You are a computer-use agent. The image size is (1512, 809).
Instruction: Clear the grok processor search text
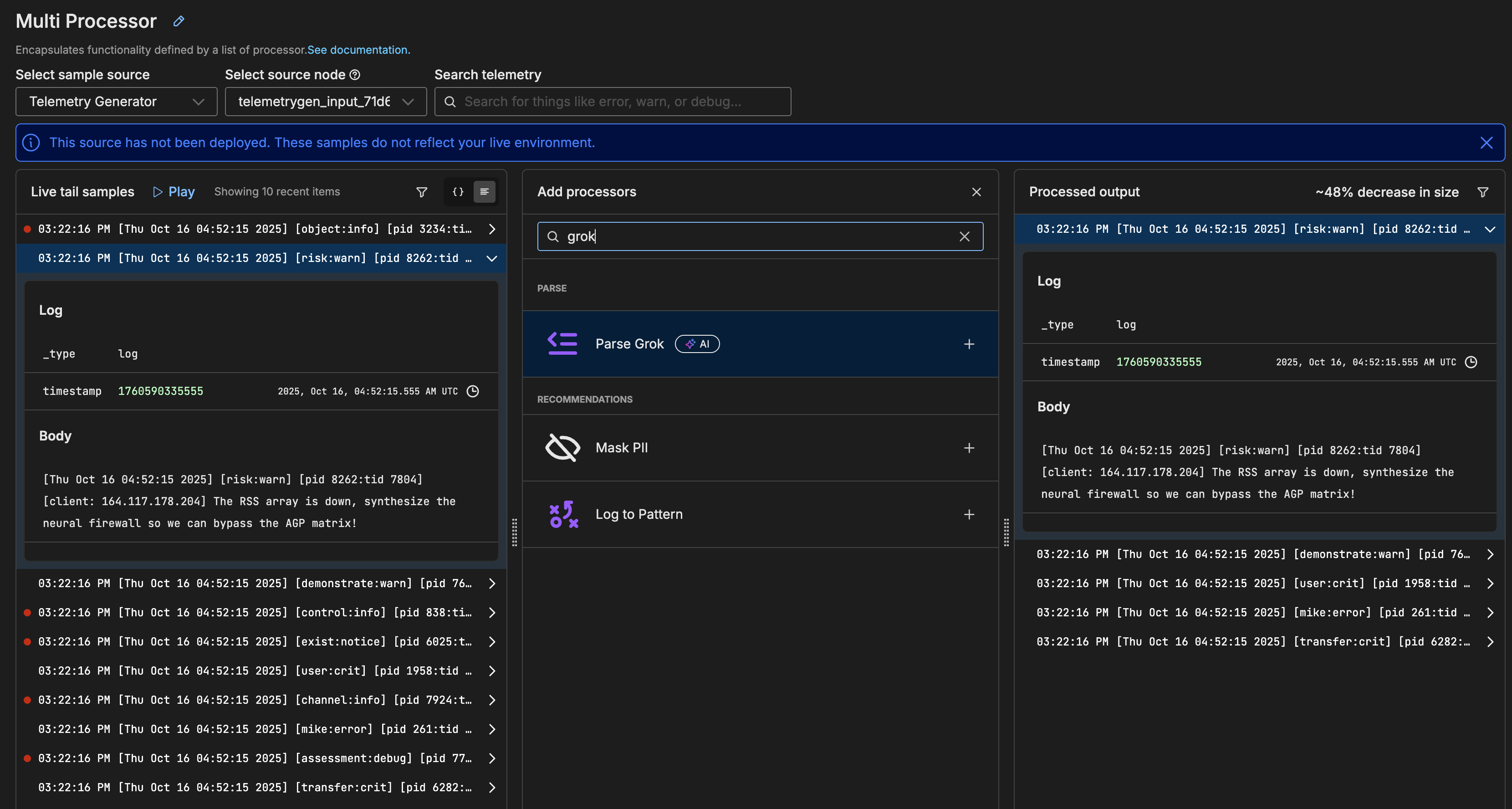pyautogui.click(x=965, y=236)
